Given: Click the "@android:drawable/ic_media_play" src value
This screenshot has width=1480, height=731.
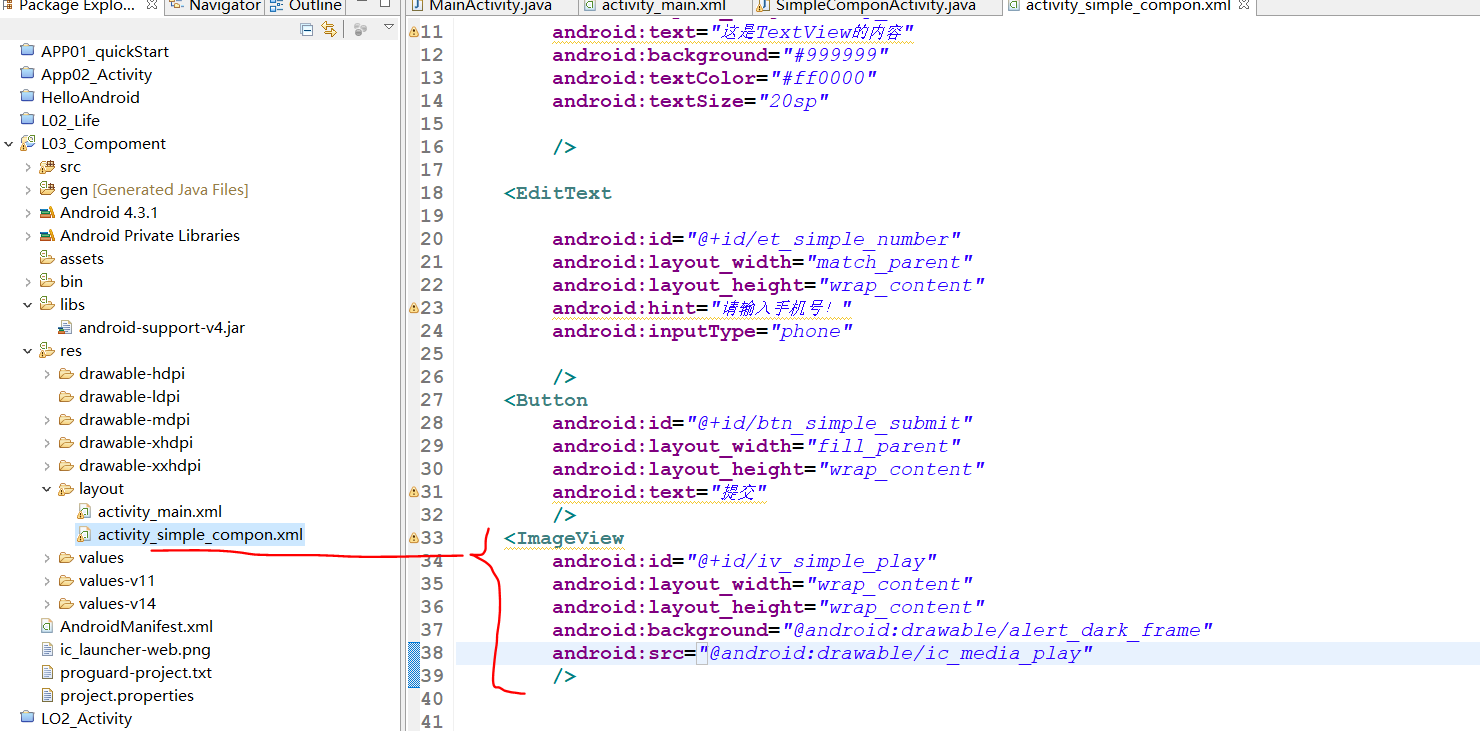Looking at the screenshot, I should (x=895, y=653).
